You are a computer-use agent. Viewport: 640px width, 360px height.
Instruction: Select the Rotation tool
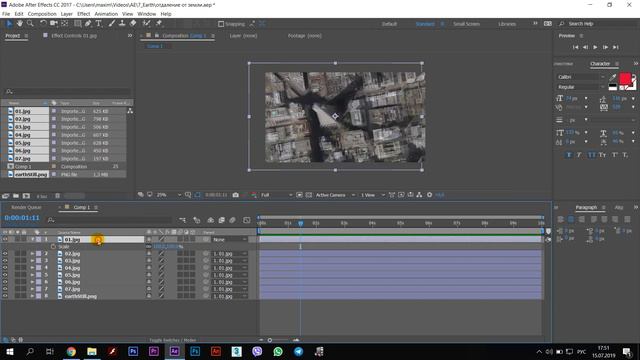(x=43, y=24)
